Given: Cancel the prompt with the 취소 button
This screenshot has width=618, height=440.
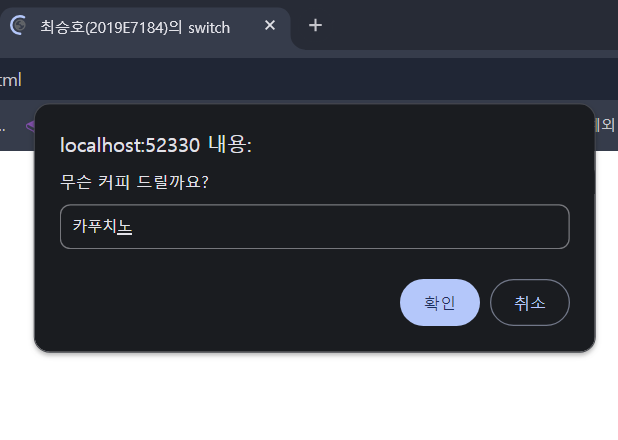Looking at the screenshot, I should tap(530, 302).
